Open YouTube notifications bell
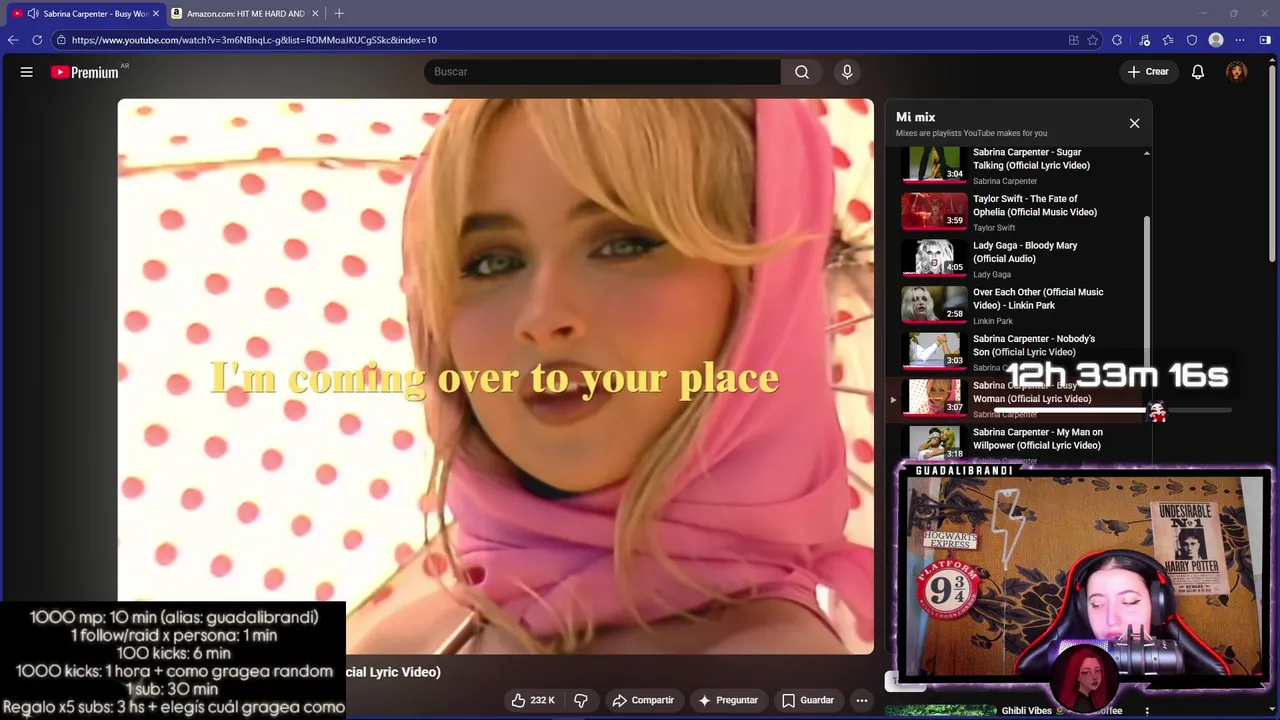The height and width of the screenshot is (720, 1280). [x=1197, y=72]
